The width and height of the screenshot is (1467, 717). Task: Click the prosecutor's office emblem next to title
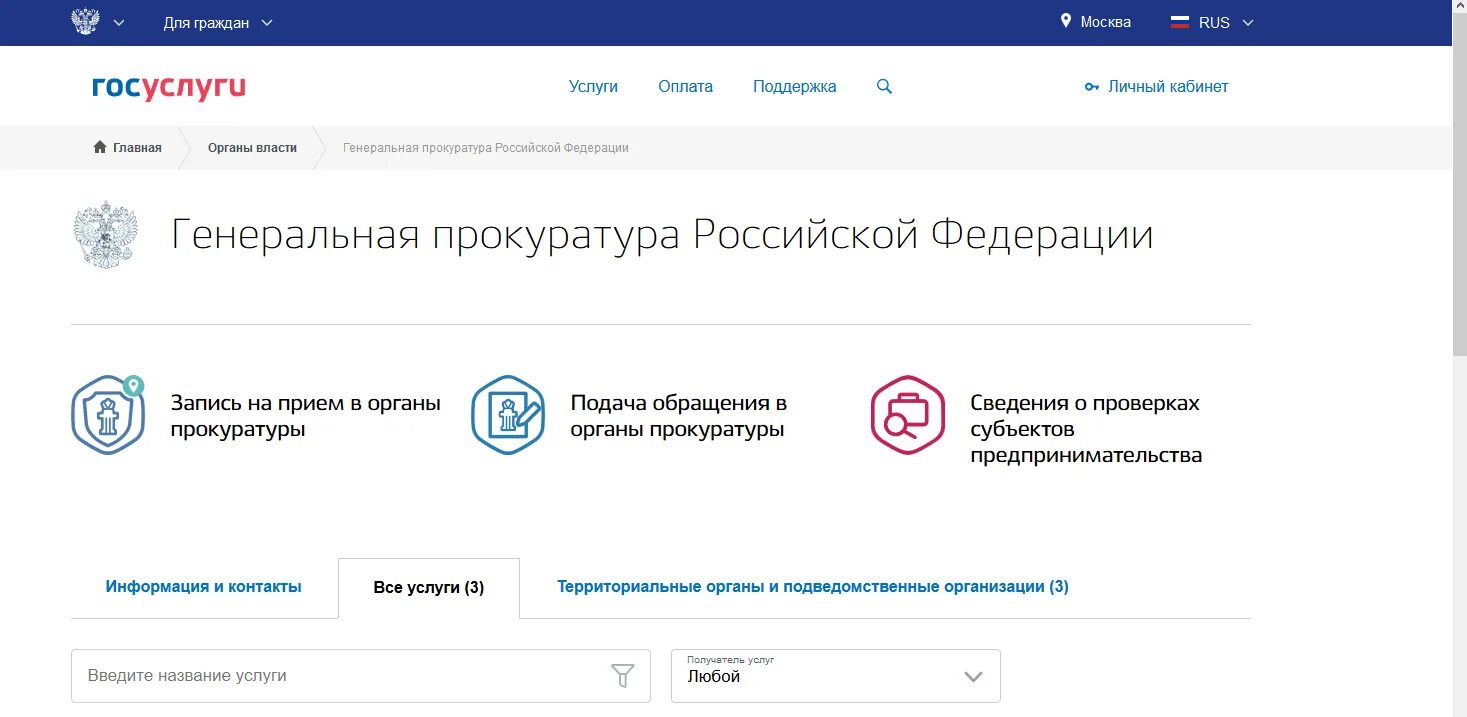point(105,235)
